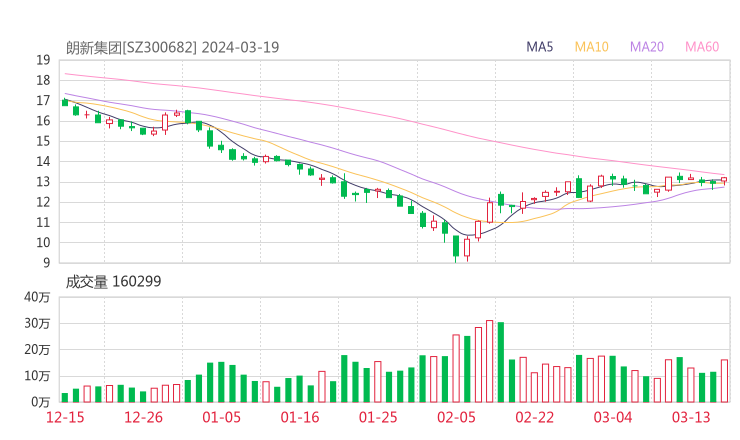Click the final red volume bar on the right
This screenshot has width=740, height=440.
coord(724,381)
